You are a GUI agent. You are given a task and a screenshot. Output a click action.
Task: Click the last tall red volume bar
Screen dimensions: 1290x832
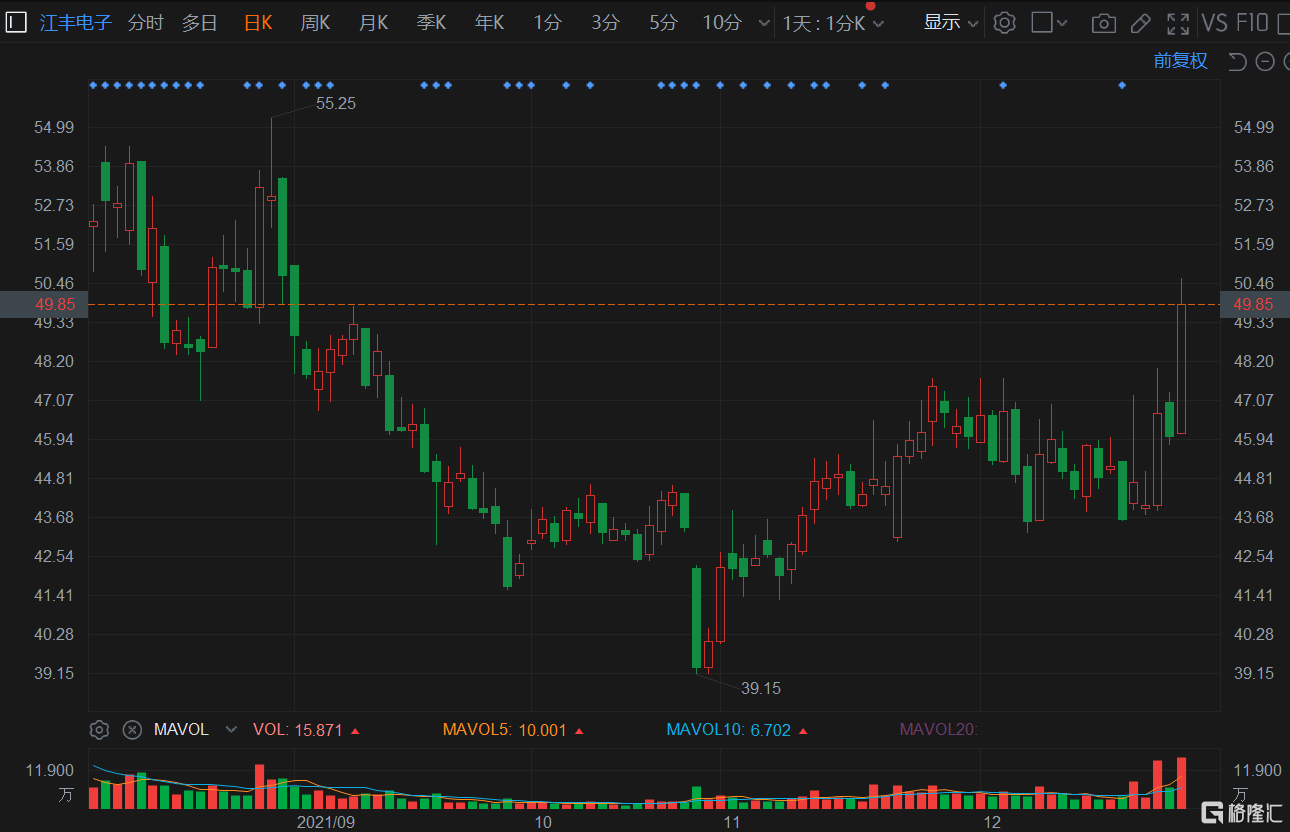pos(1181,782)
